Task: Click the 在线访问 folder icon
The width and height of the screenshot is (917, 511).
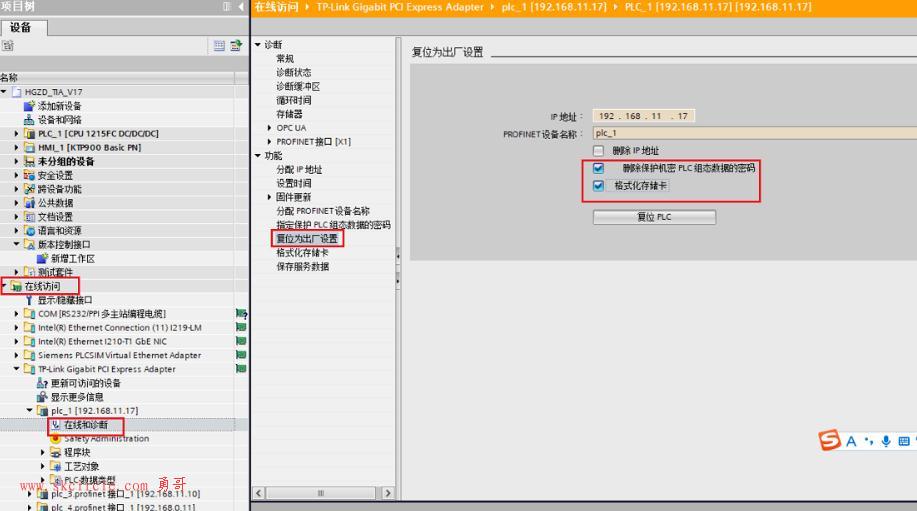Action: click(x=16, y=286)
